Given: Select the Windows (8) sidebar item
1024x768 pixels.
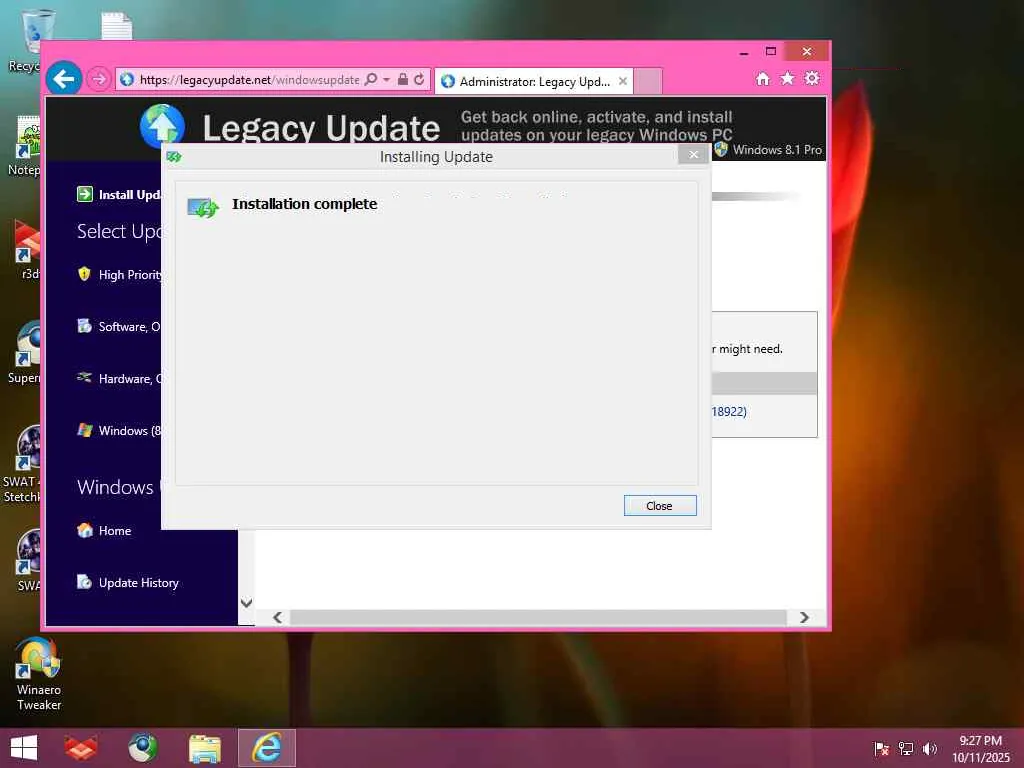Looking at the screenshot, I should click(x=129, y=430).
